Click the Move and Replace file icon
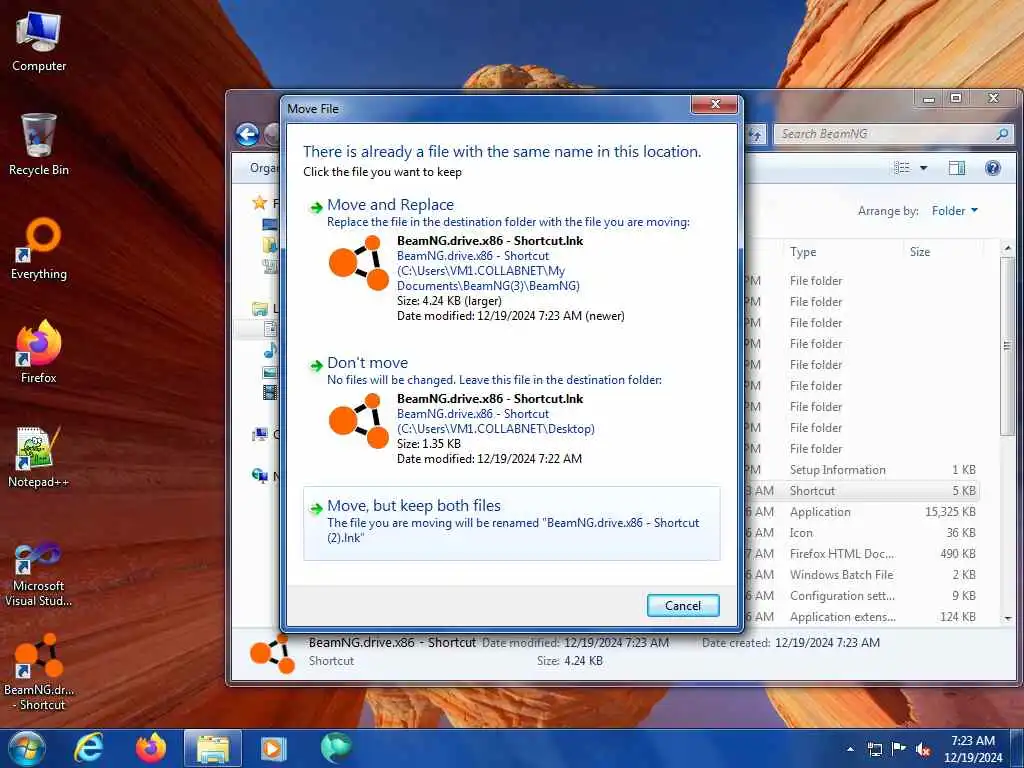Screen dimensions: 1024x768 (359, 263)
